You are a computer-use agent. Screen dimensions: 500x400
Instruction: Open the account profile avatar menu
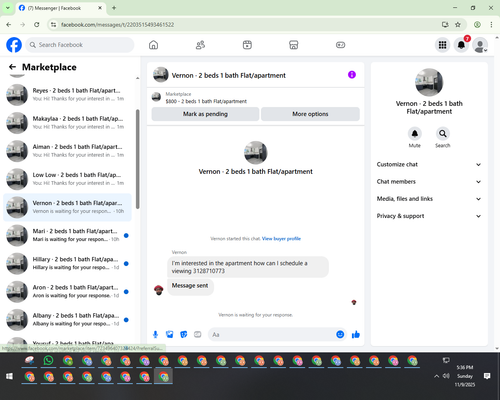pos(480,45)
